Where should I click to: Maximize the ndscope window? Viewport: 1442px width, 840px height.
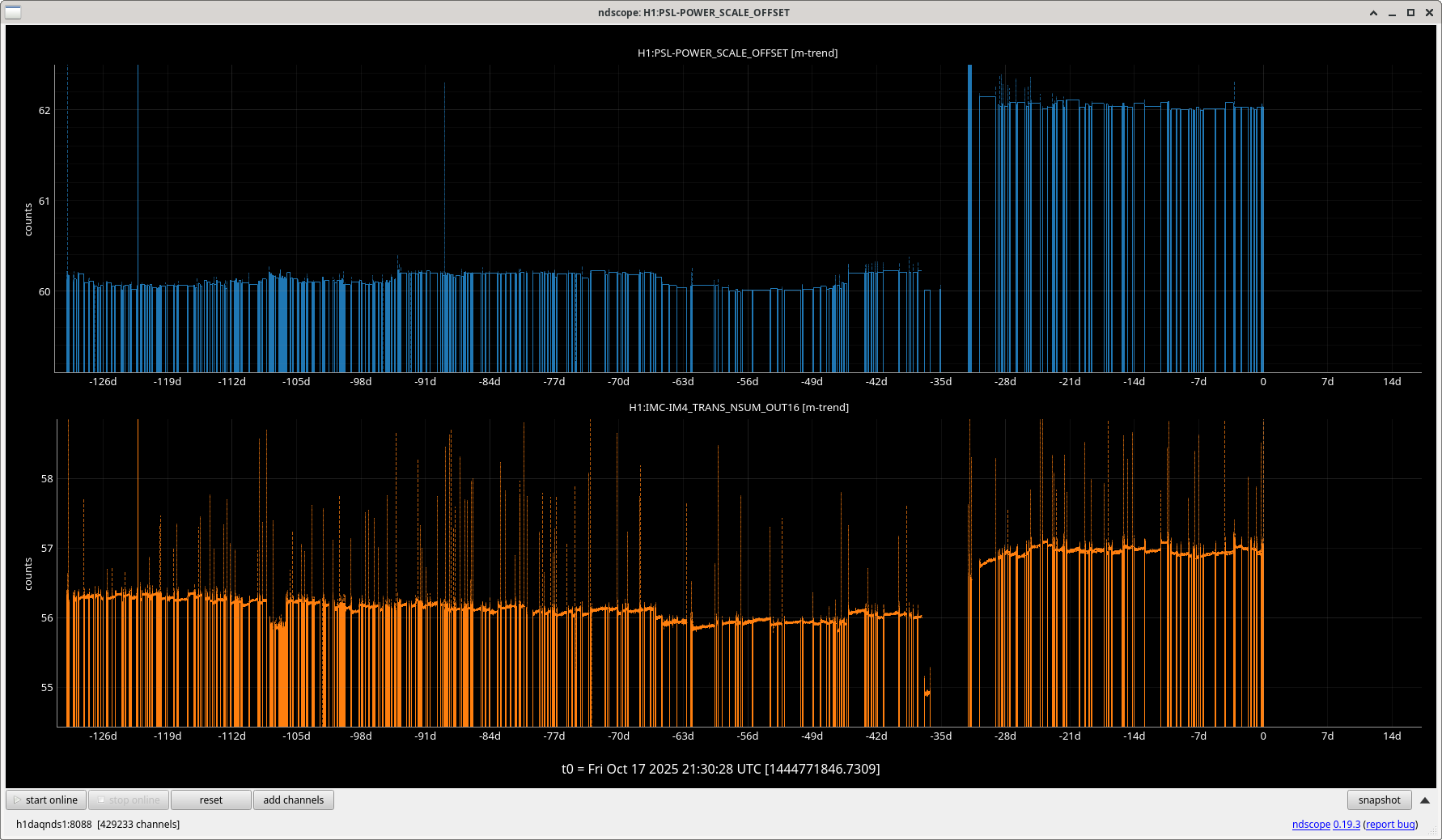point(1410,13)
